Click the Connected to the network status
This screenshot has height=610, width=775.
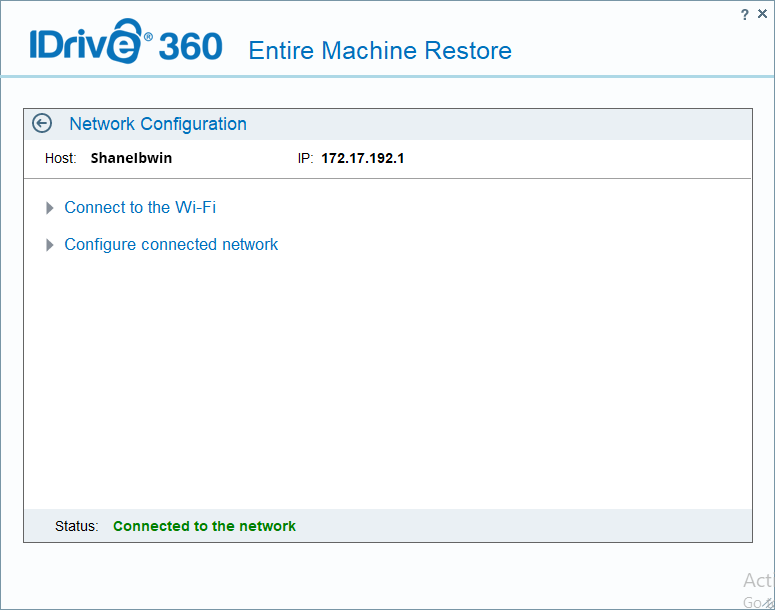204,526
